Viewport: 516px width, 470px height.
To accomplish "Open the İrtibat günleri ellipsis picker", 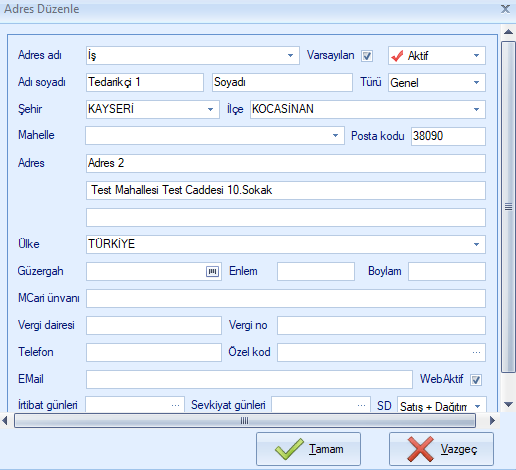I will (x=175, y=405).
